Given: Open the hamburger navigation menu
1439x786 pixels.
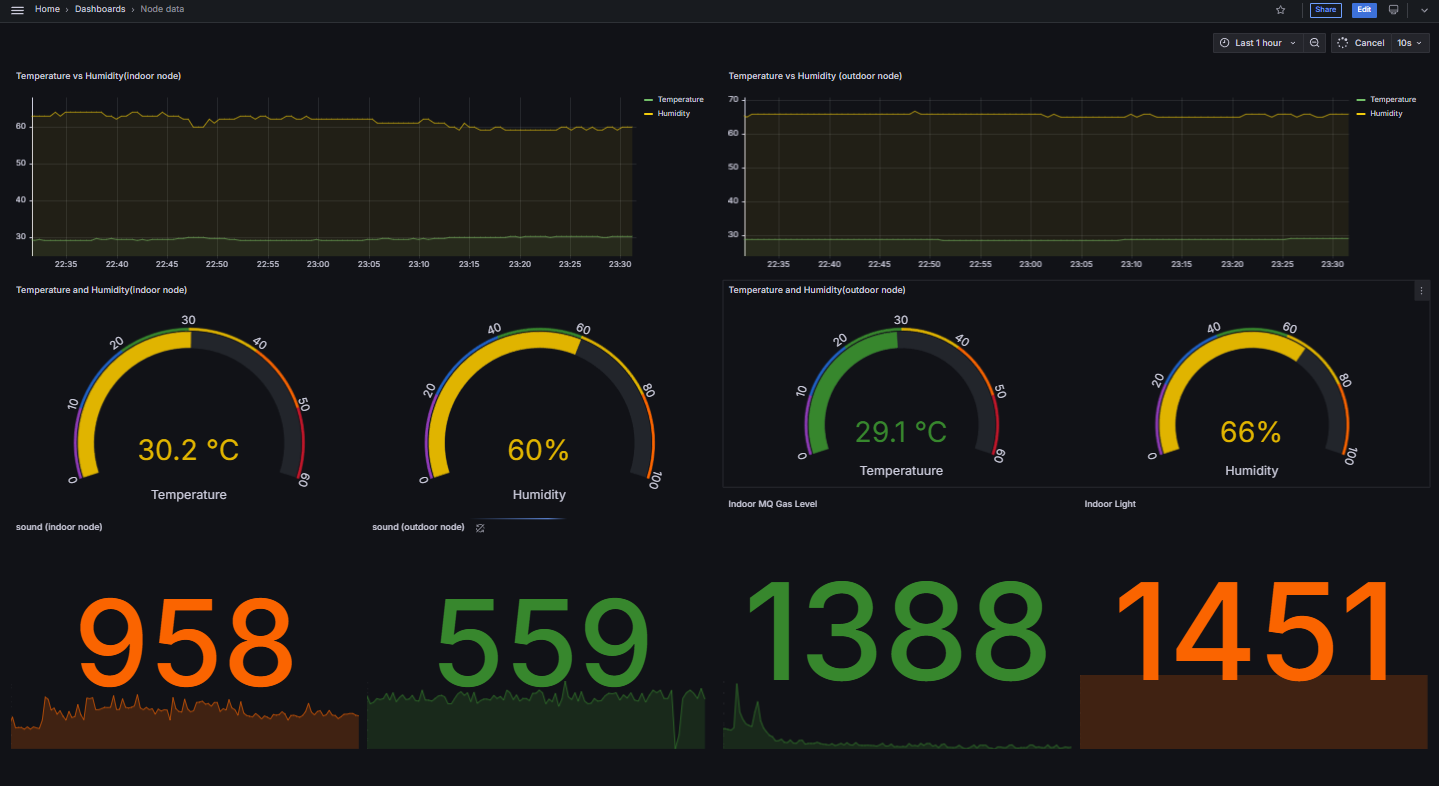Looking at the screenshot, I should pyautogui.click(x=17, y=10).
